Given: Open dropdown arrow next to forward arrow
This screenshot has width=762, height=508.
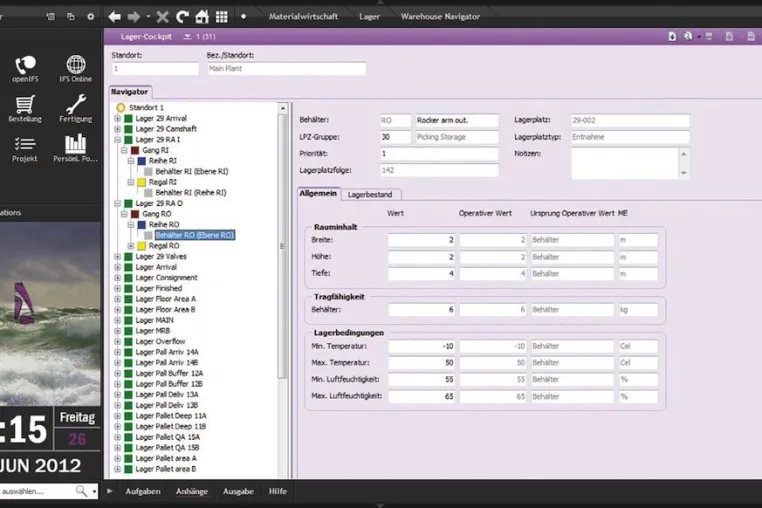Looking at the screenshot, I should point(148,17).
